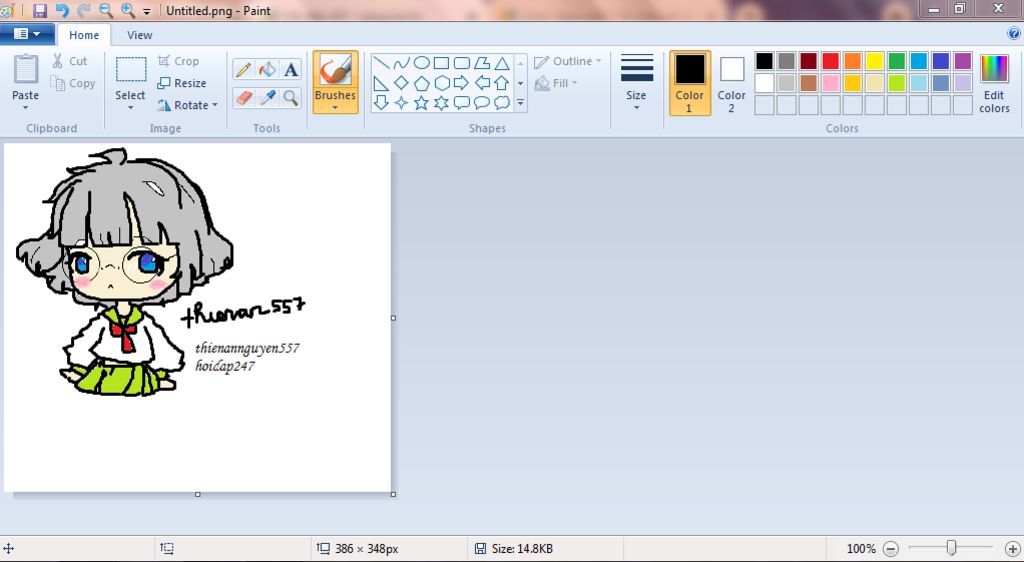Customize Quick Access Toolbar dropdown arrow
This screenshot has width=1024, height=562.
pos(147,11)
